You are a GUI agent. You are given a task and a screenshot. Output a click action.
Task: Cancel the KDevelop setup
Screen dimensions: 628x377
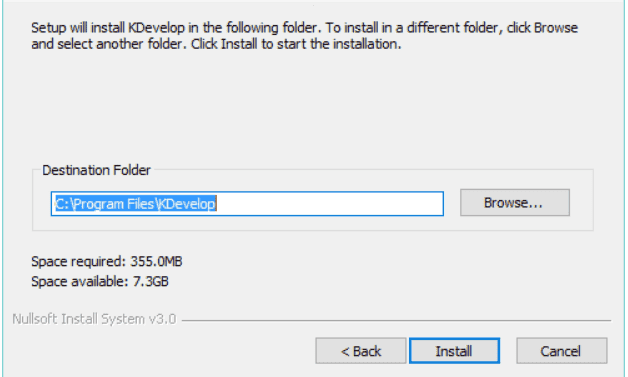coord(562,351)
